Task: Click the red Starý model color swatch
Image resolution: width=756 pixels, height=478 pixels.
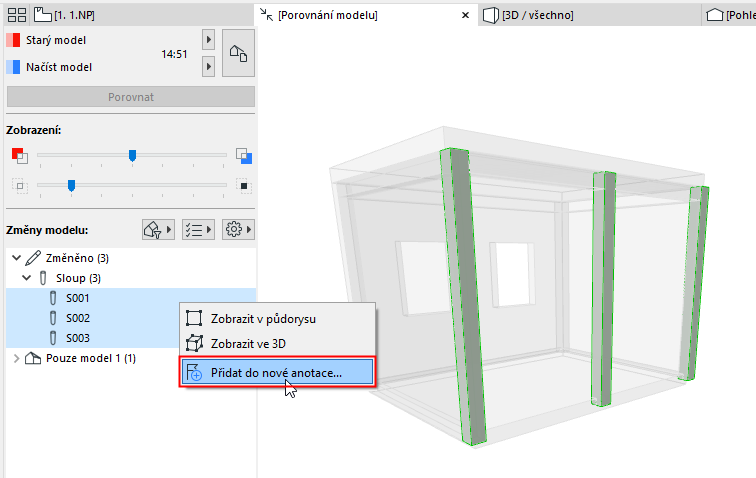Action: point(14,40)
